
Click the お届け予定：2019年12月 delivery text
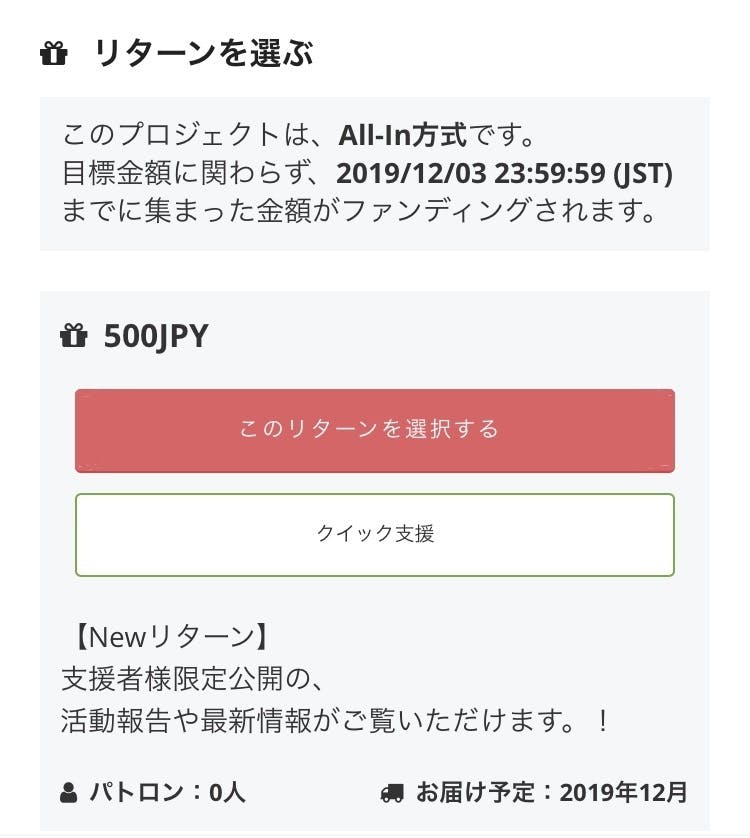tap(551, 794)
